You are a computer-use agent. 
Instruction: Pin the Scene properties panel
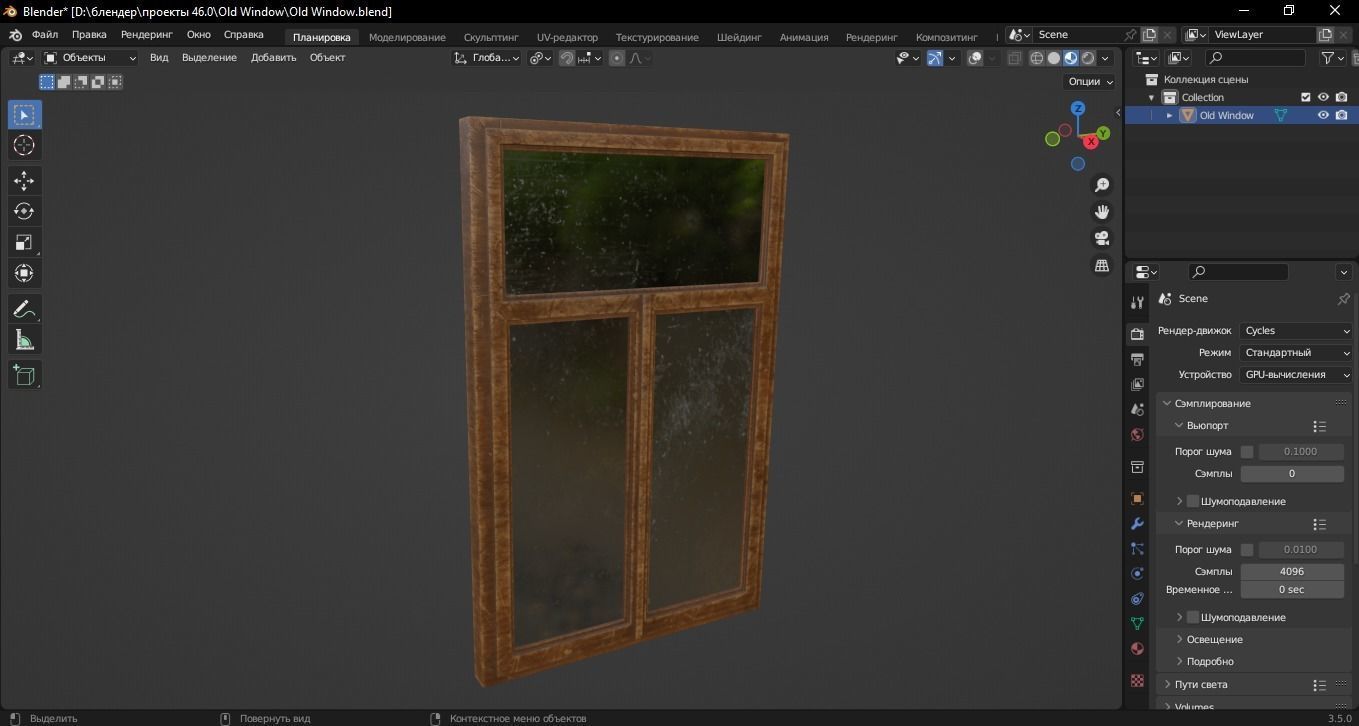[1343, 299]
